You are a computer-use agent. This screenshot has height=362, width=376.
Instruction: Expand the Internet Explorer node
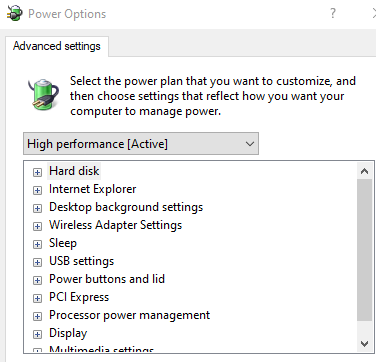pos(37,190)
